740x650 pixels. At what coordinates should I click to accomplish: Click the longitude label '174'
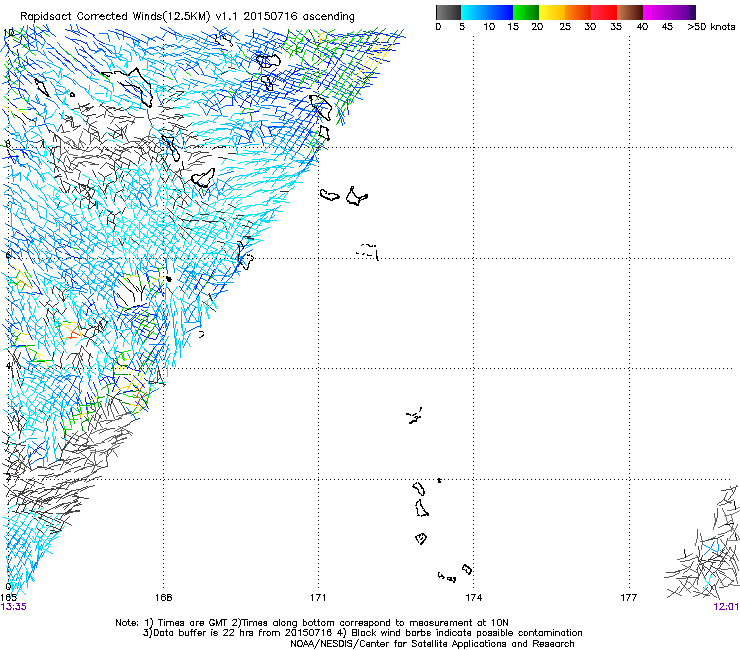(x=473, y=598)
